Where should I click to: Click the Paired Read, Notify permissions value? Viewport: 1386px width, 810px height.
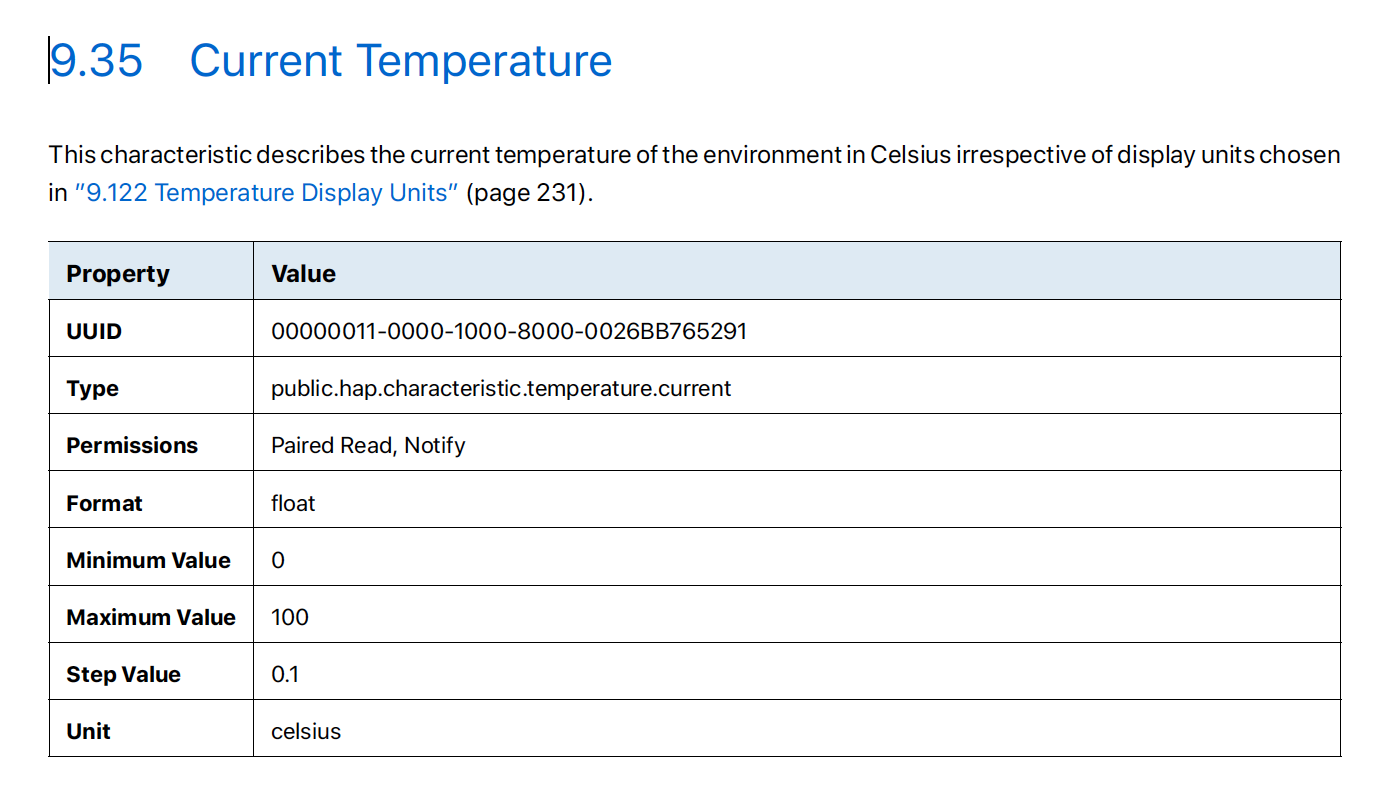click(x=368, y=445)
